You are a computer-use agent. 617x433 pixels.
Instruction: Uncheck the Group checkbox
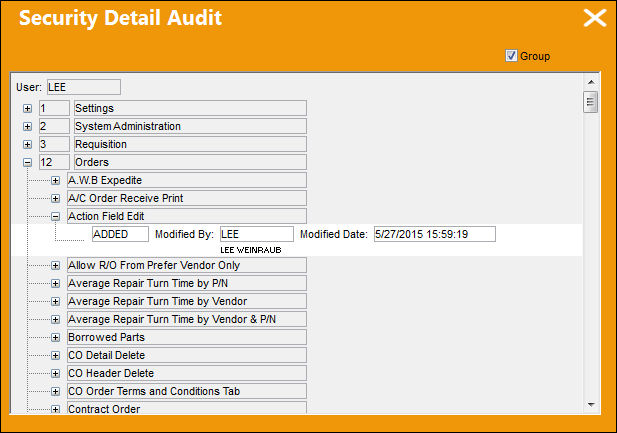[511, 56]
